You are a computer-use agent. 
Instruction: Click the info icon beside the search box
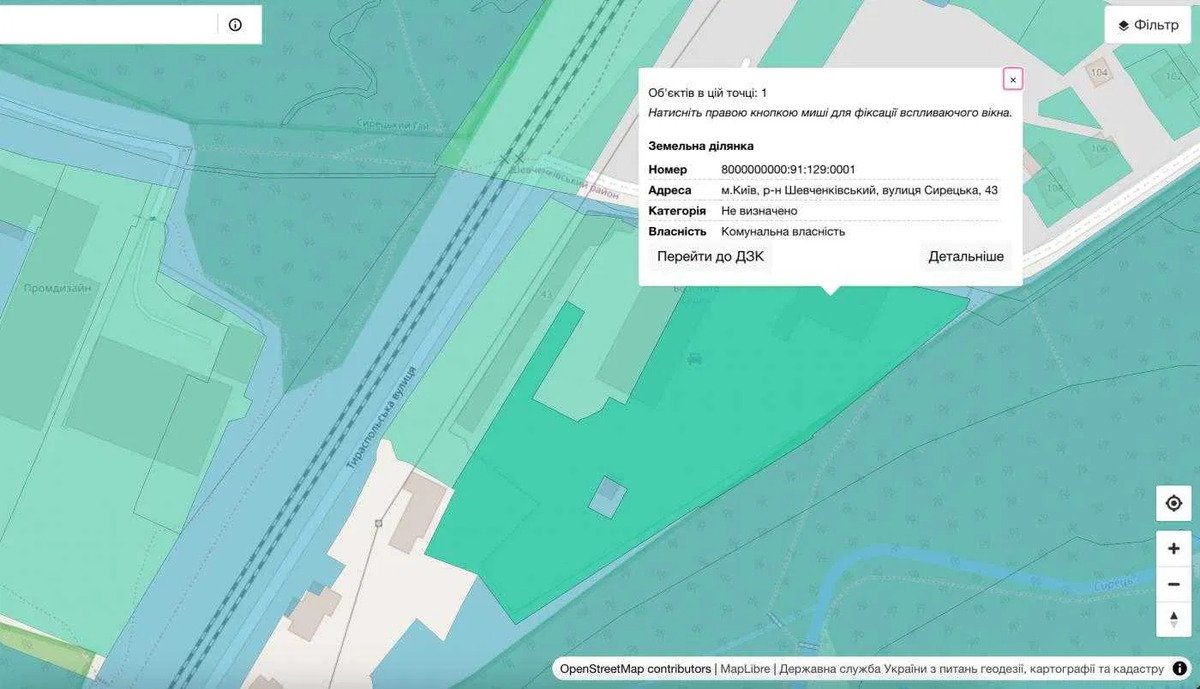pyautogui.click(x=235, y=25)
